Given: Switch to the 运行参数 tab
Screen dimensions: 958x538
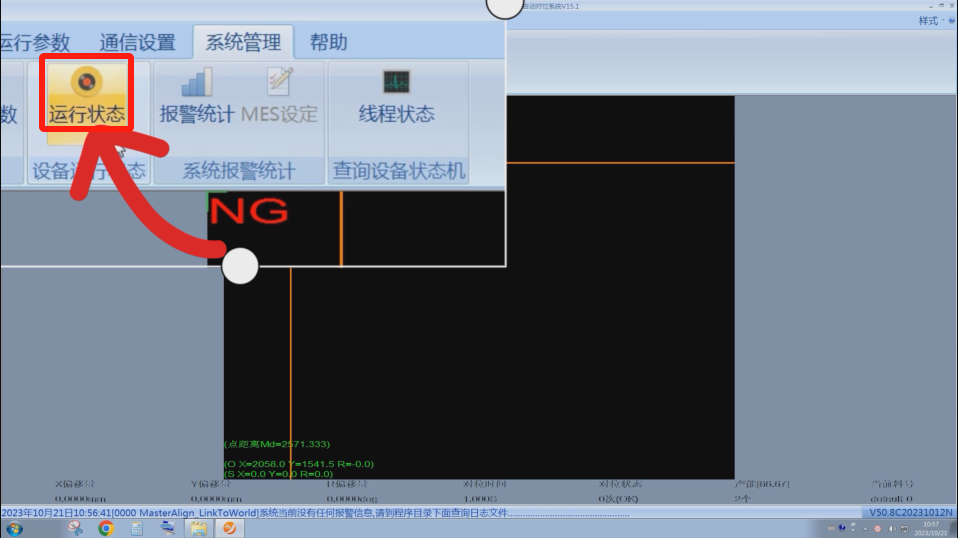Looking at the screenshot, I should click(35, 42).
